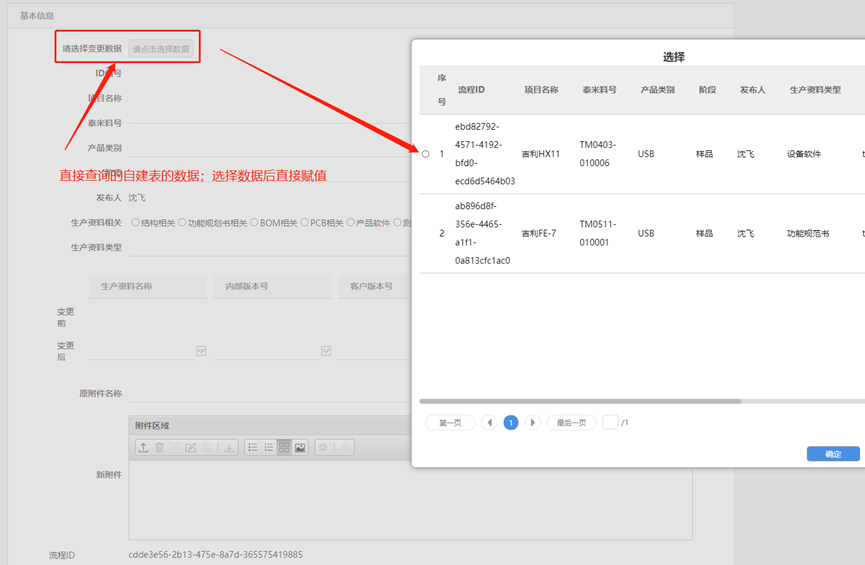Click the 最后一页 last page button
Screen dimensions: 865x565
571,423
